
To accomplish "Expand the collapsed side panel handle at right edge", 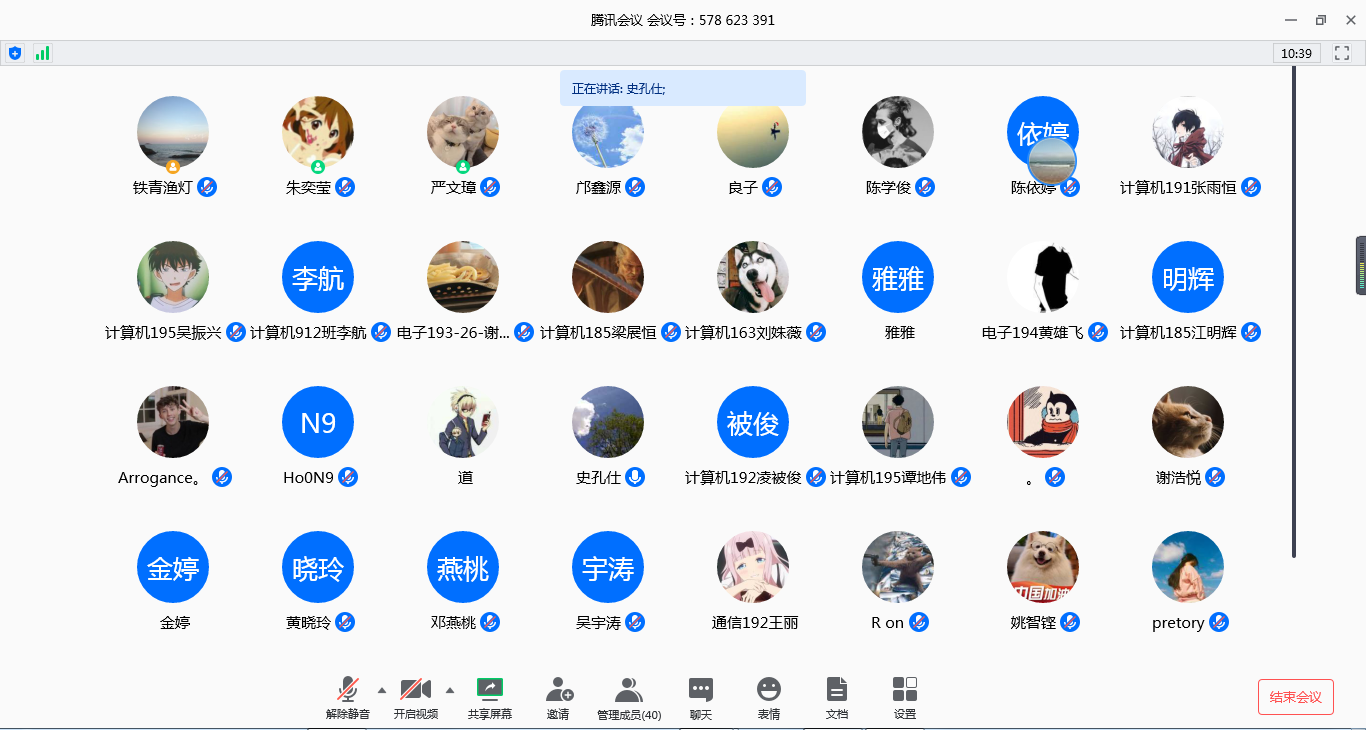I will [1360, 265].
